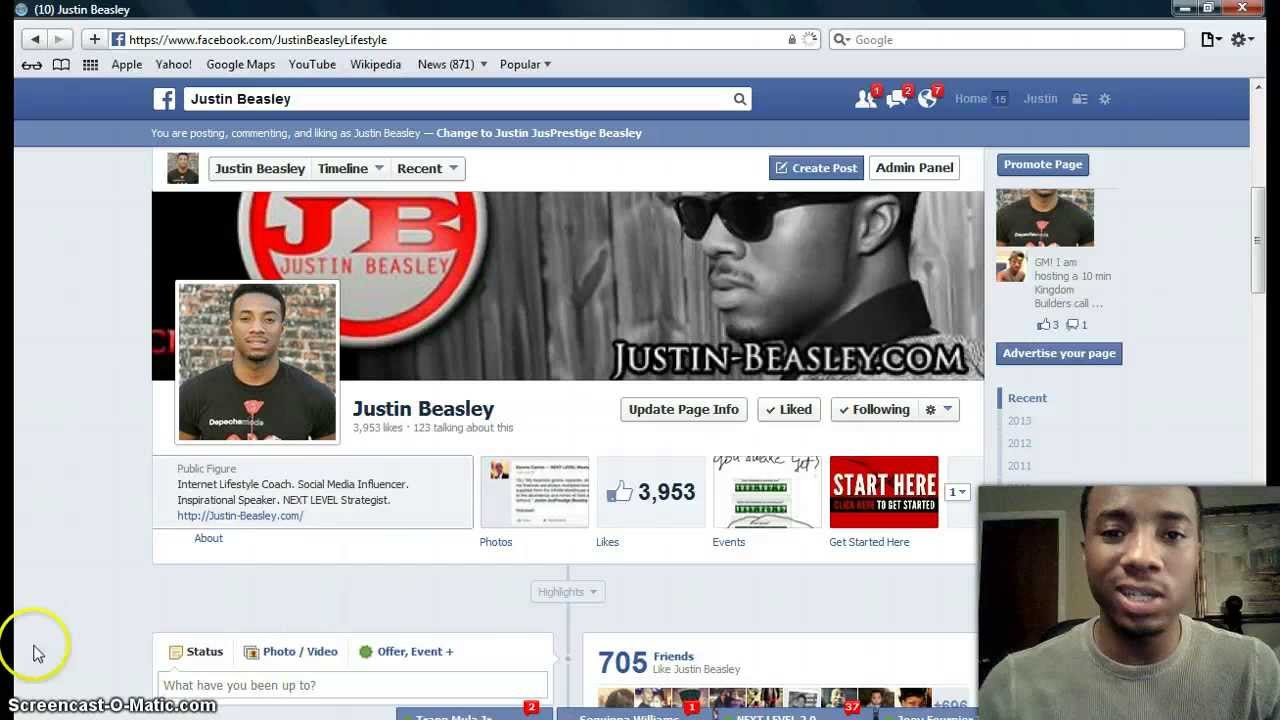
Task: Add bookmark with the plus button
Action: click(x=94, y=39)
